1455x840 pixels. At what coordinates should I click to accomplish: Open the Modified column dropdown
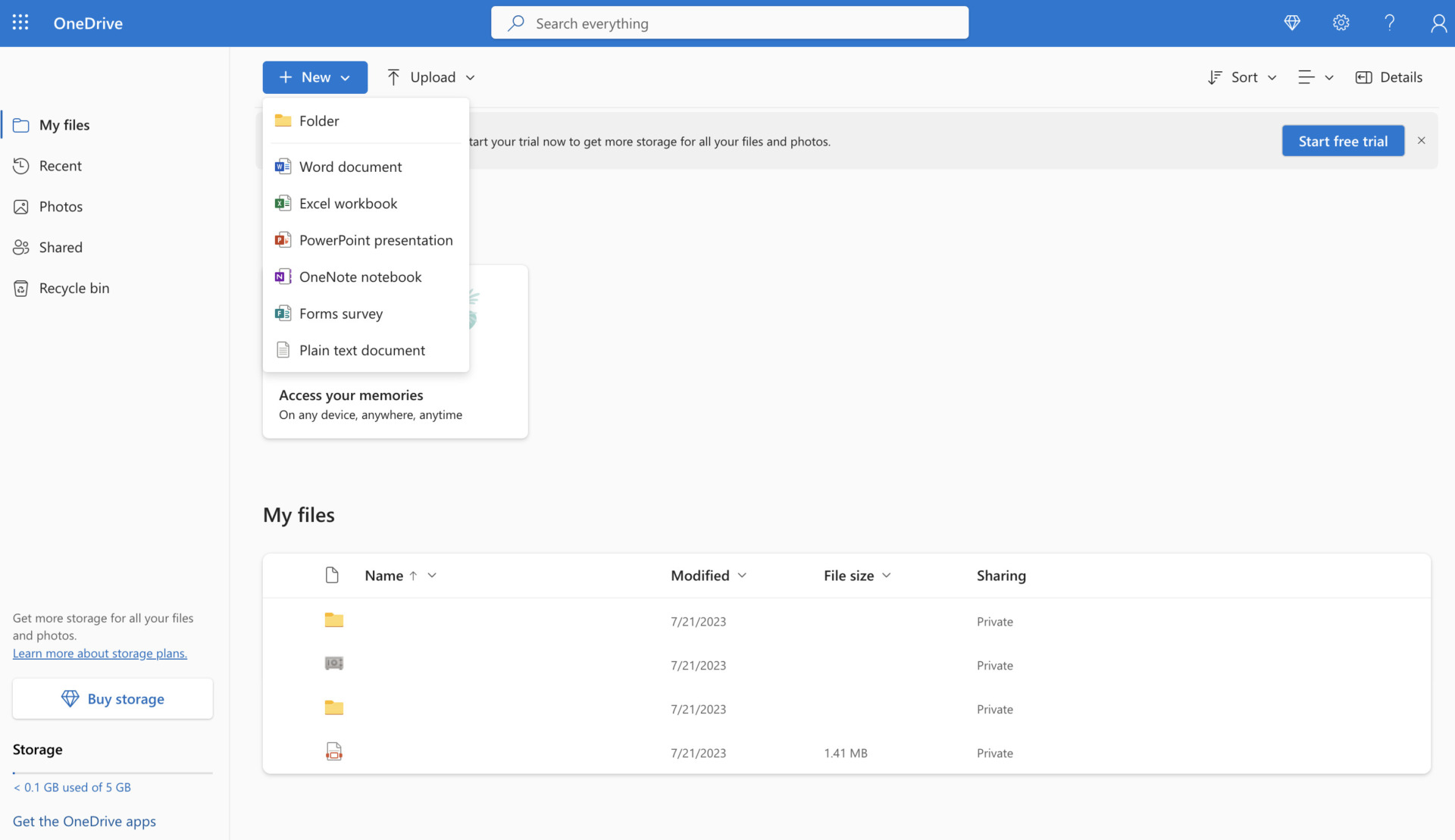tap(741, 575)
